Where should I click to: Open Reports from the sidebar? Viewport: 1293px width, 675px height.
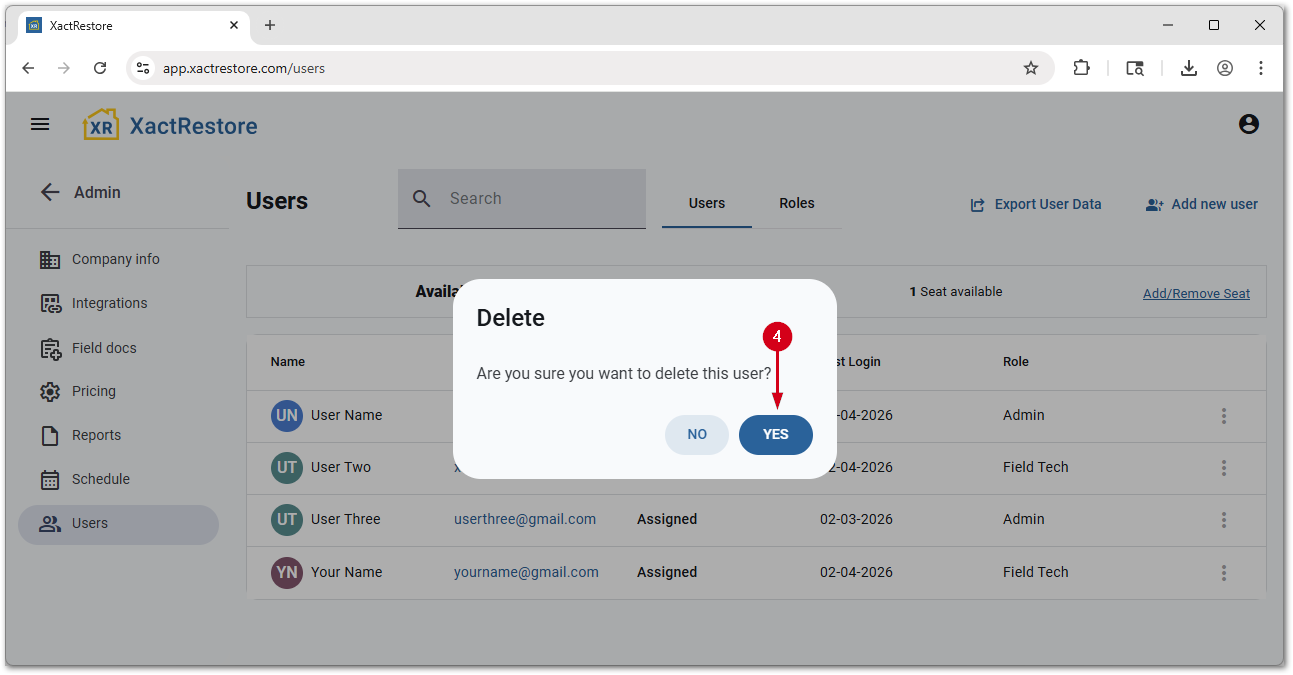pos(96,435)
